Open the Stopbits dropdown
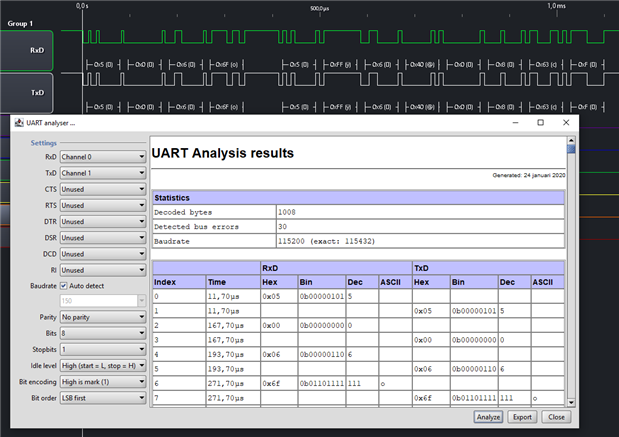Screen dimensions: 619x437 point(103,350)
